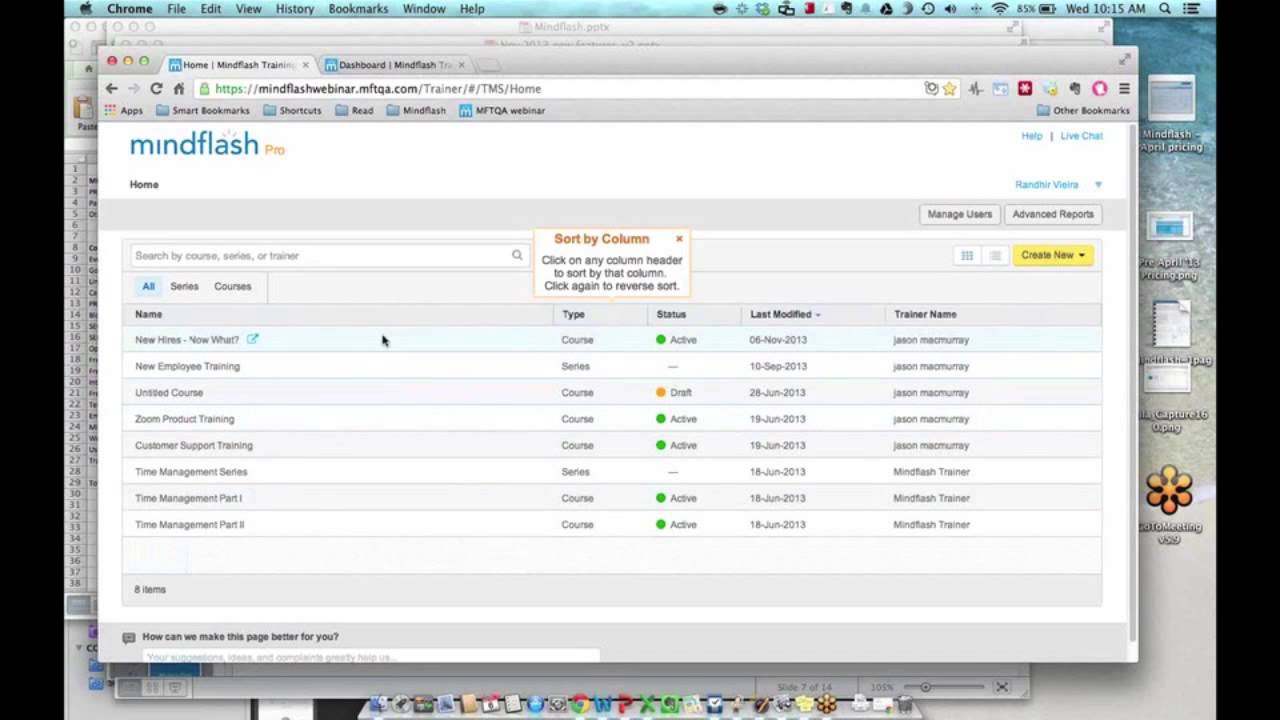The width and height of the screenshot is (1280, 720).
Task: Click the browser forward arrow
Action: click(133, 88)
